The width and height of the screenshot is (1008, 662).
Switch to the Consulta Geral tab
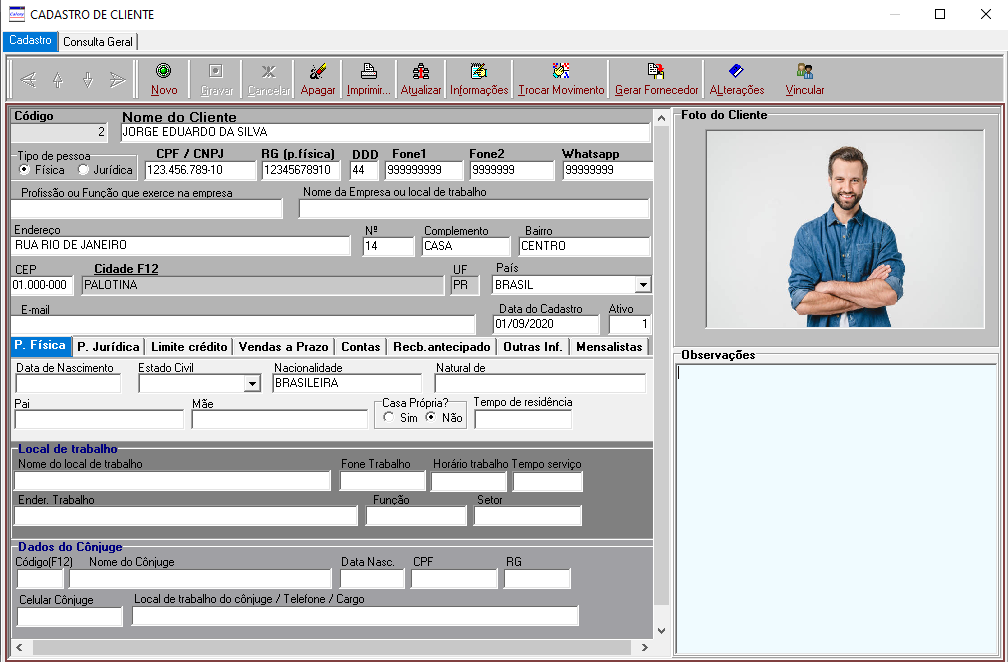click(98, 42)
